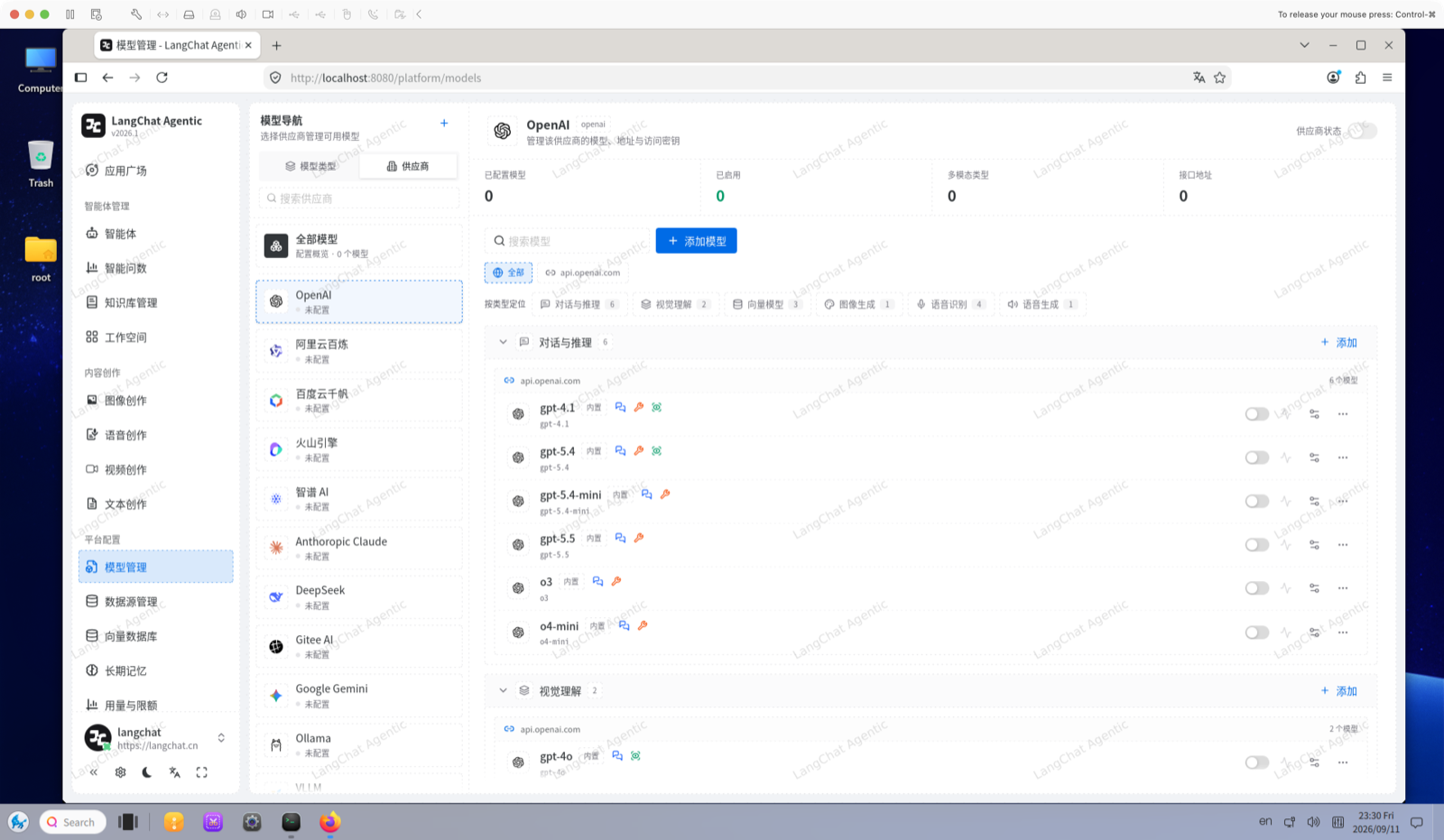1444x840 pixels.
Task: Turn on the gpt-5.4-mini model switch
Action: click(x=1256, y=501)
